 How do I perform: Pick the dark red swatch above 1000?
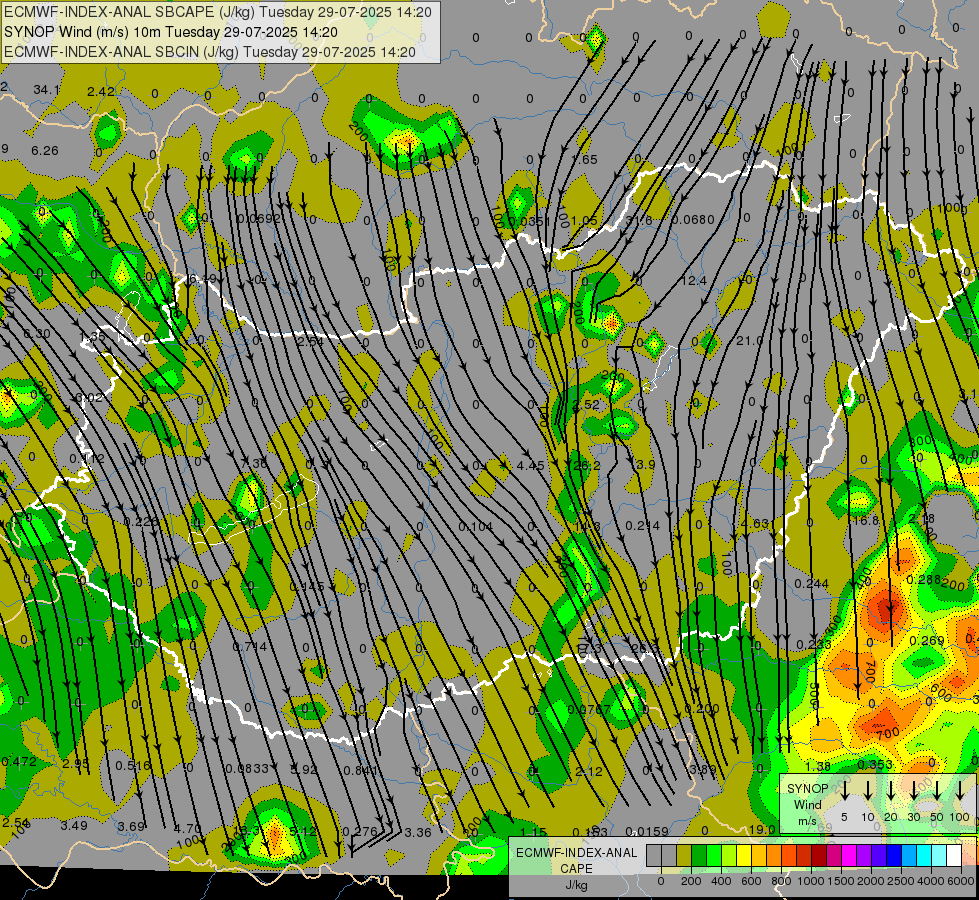[819, 855]
